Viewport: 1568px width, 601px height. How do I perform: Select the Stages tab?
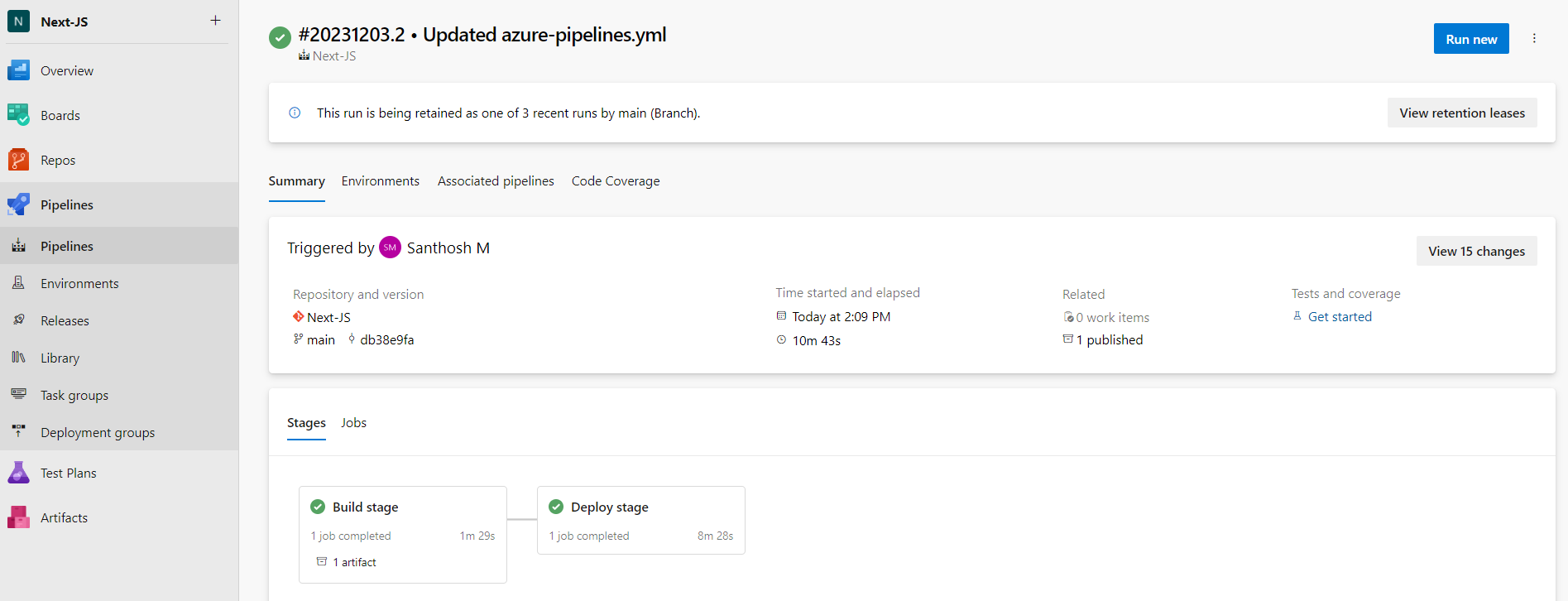(x=306, y=423)
